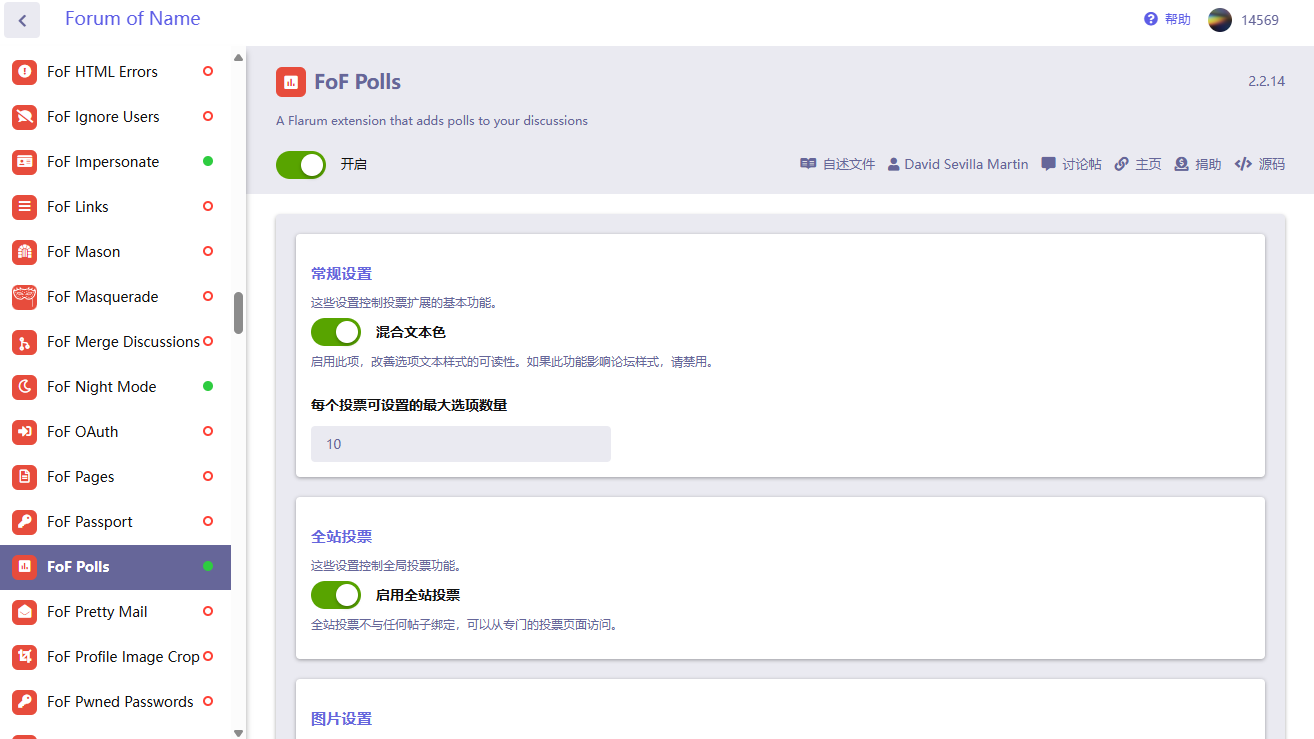Click the FoF Night Mode moon icon
The height and width of the screenshot is (739, 1314).
click(24, 387)
